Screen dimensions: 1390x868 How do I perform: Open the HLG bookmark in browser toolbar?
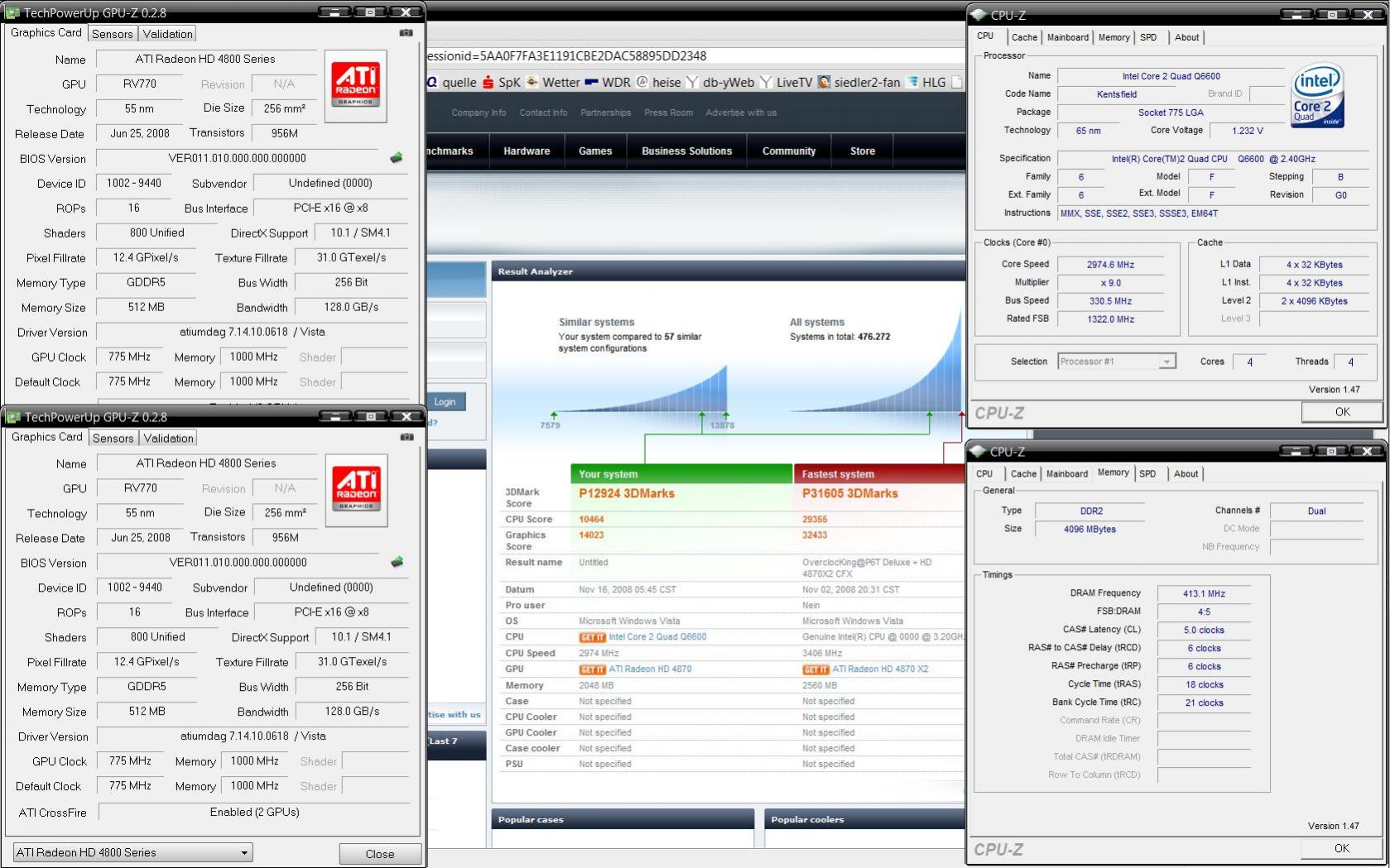click(926, 82)
